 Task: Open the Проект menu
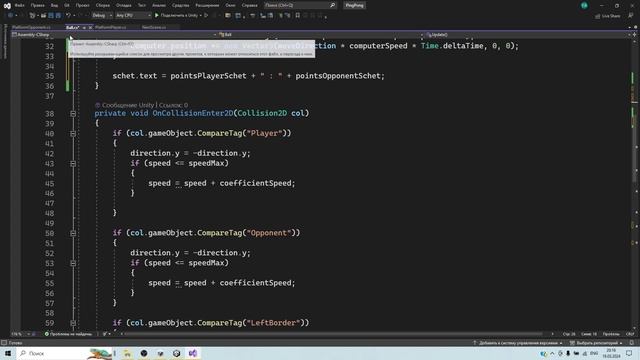pyautogui.click(x=82, y=5)
